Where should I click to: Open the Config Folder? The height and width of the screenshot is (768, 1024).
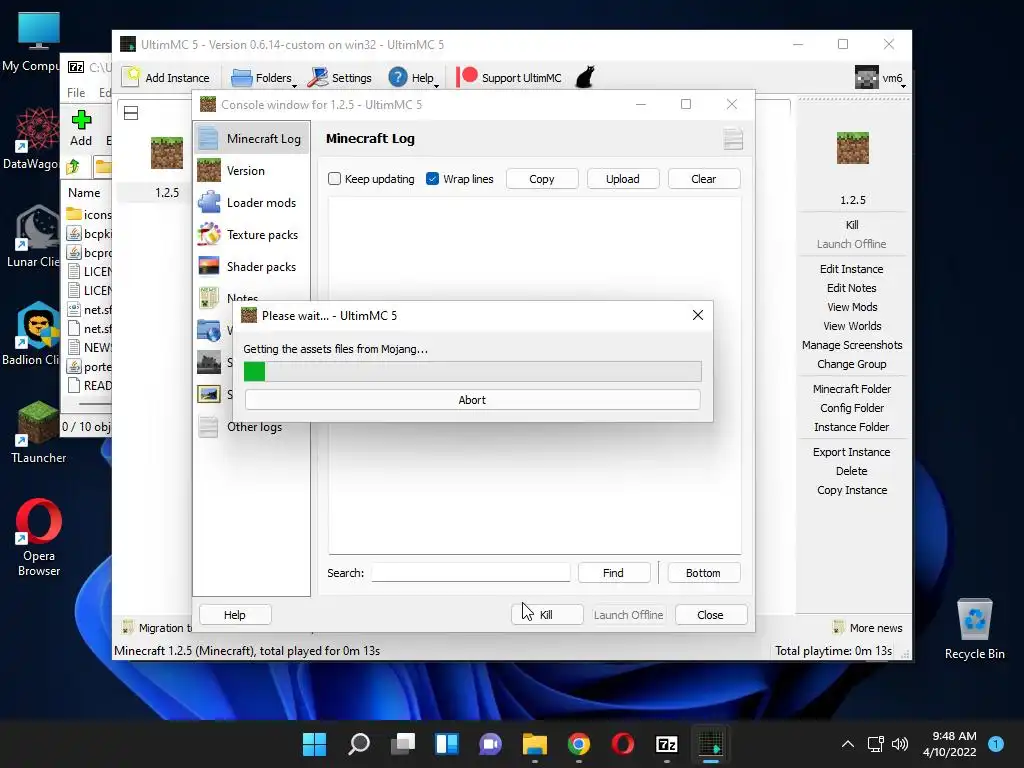pyautogui.click(x=852, y=408)
